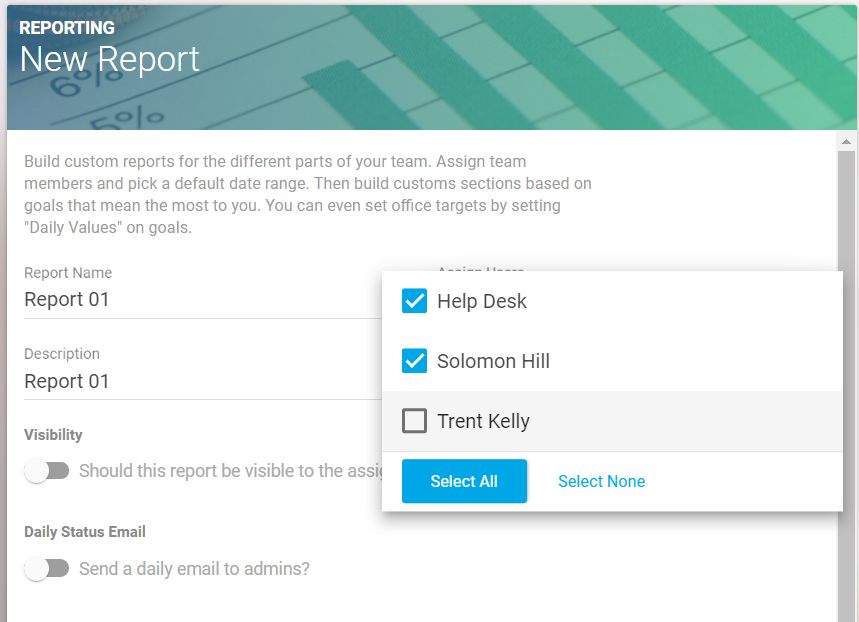Click the partially hidden Assign Users label

click(481, 269)
